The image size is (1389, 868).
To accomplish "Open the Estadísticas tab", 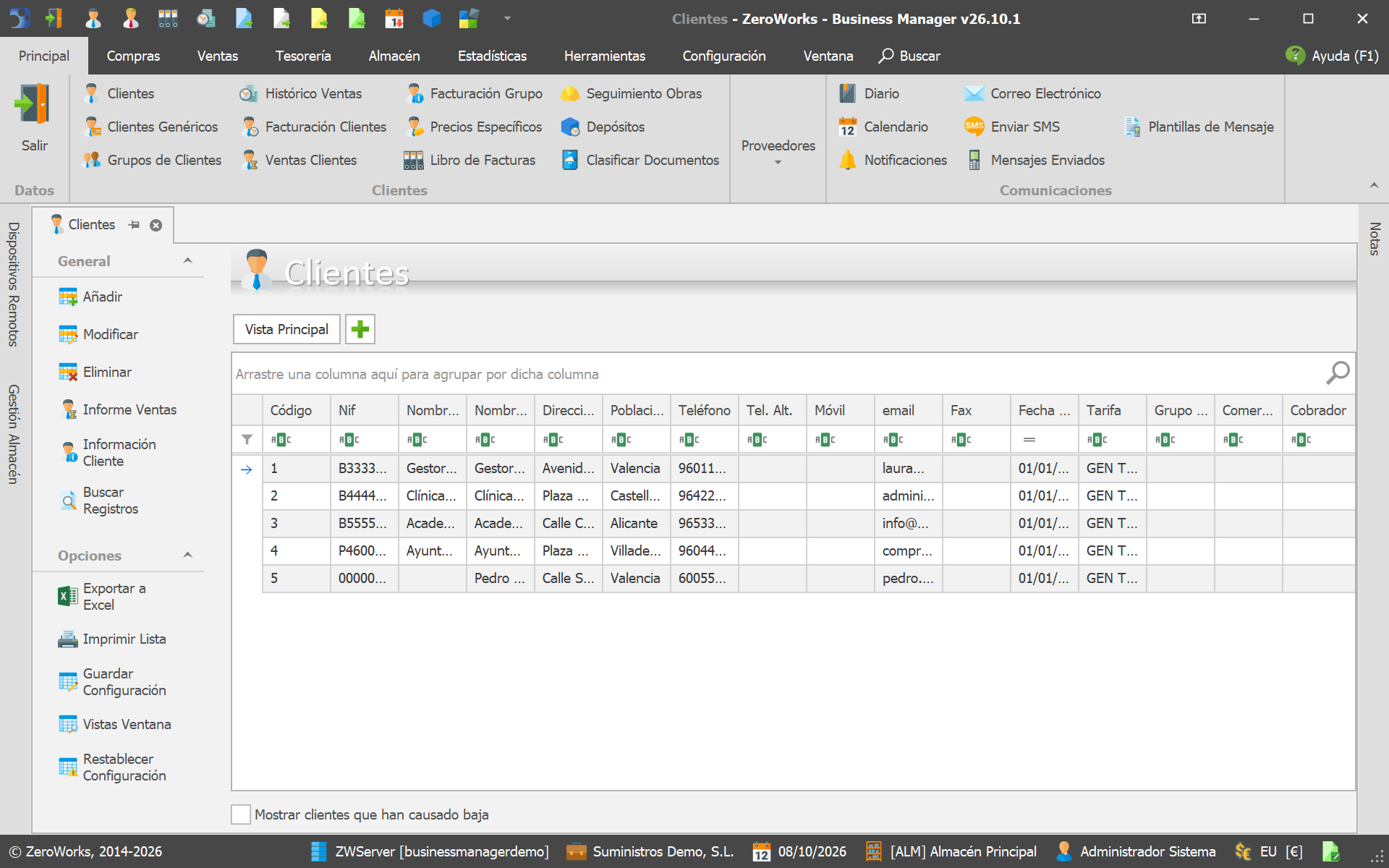I will [492, 56].
